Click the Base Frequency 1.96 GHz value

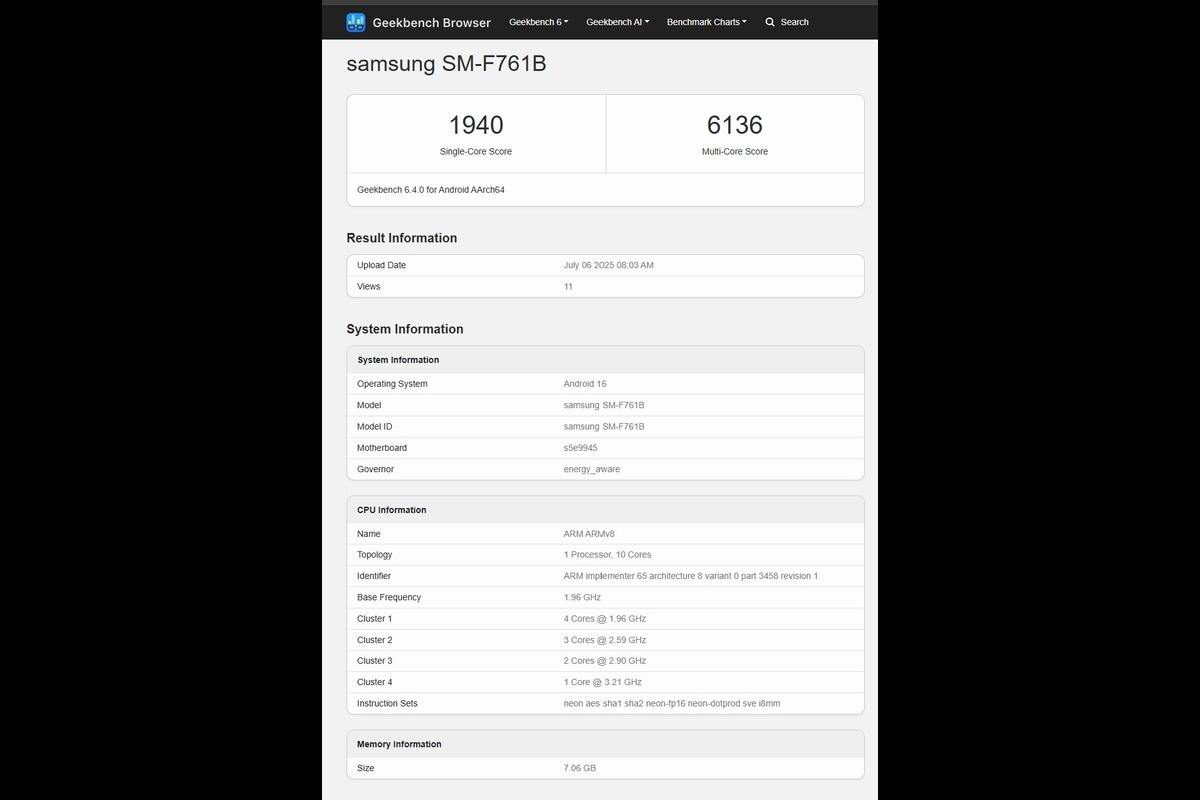(x=582, y=598)
